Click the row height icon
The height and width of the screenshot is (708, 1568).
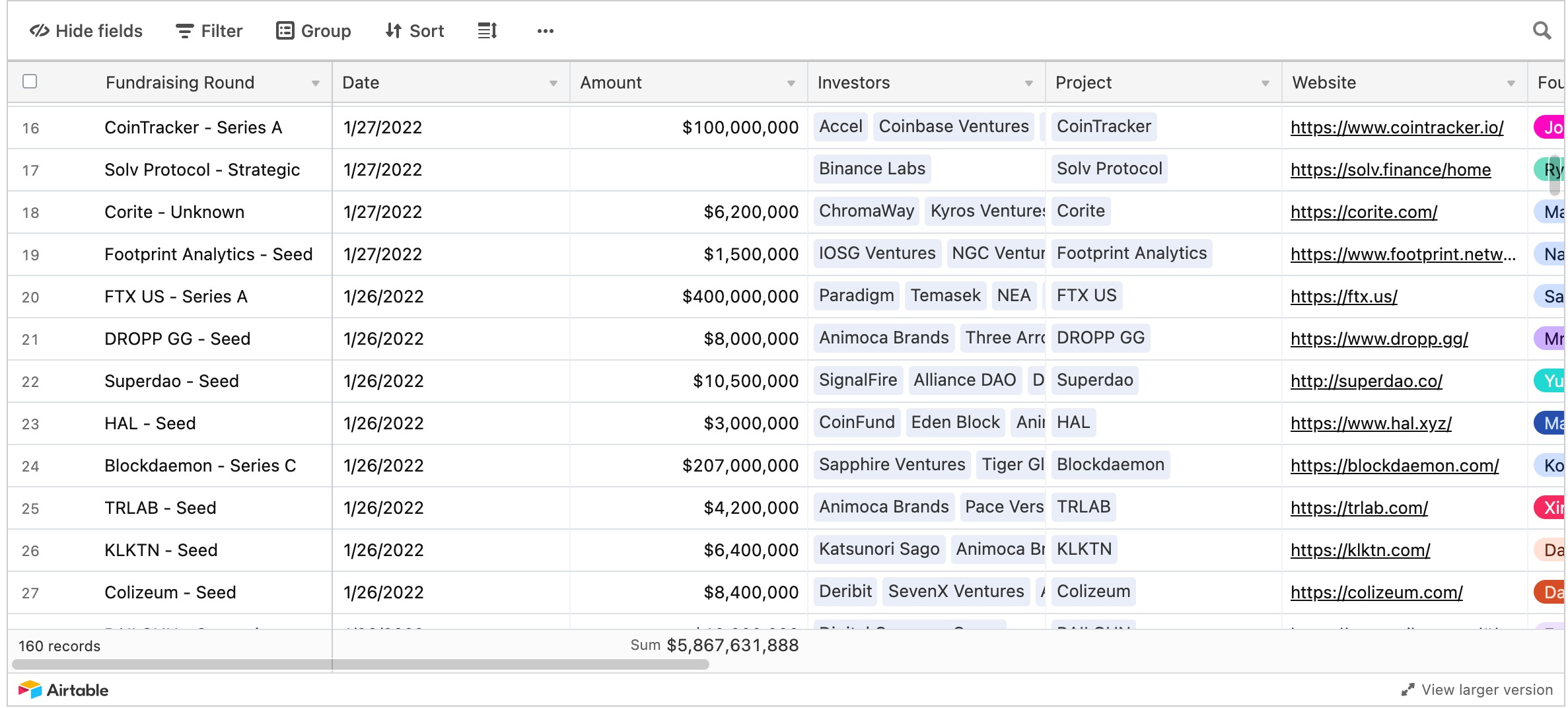487,31
